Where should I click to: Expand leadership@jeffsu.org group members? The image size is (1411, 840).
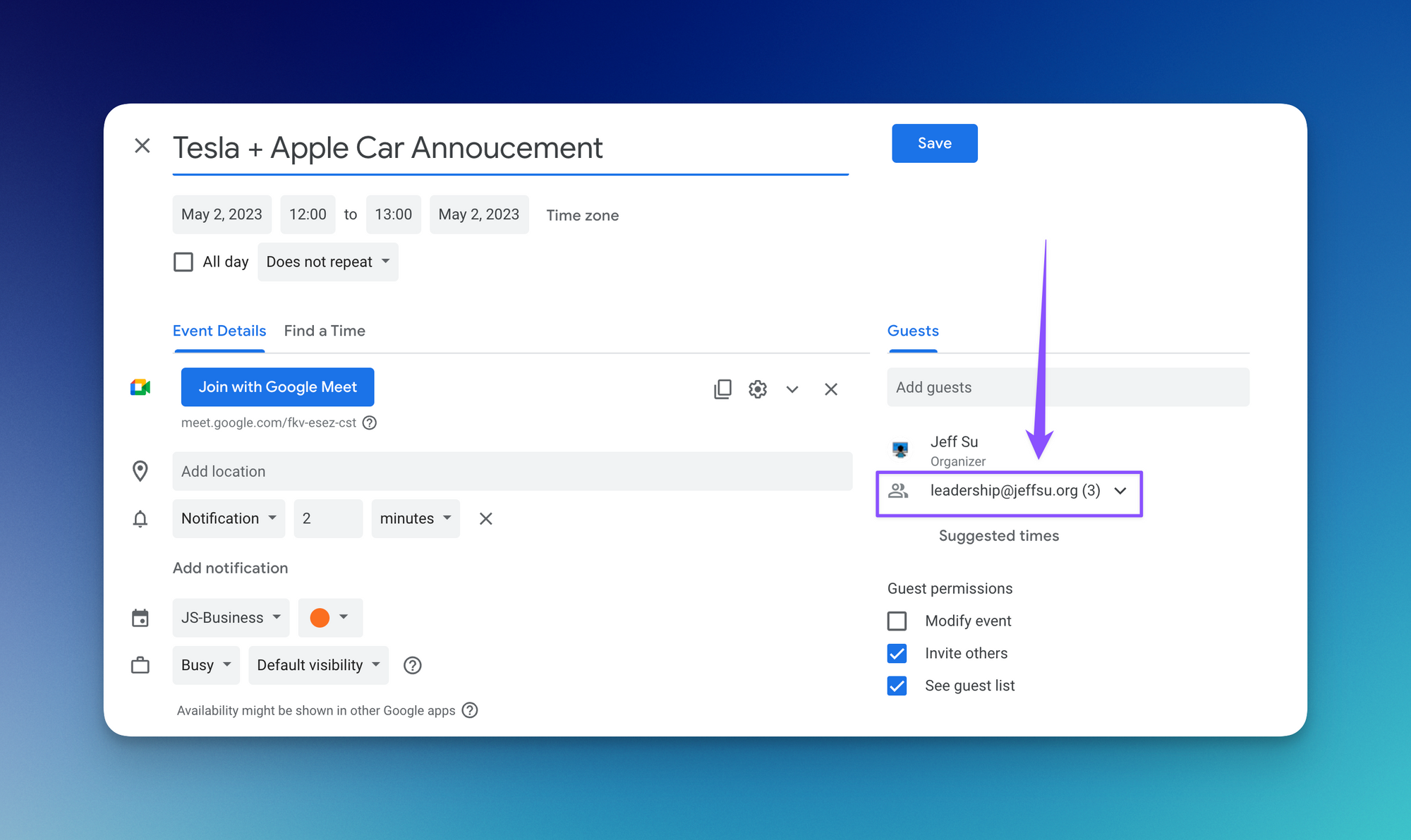(x=1120, y=491)
